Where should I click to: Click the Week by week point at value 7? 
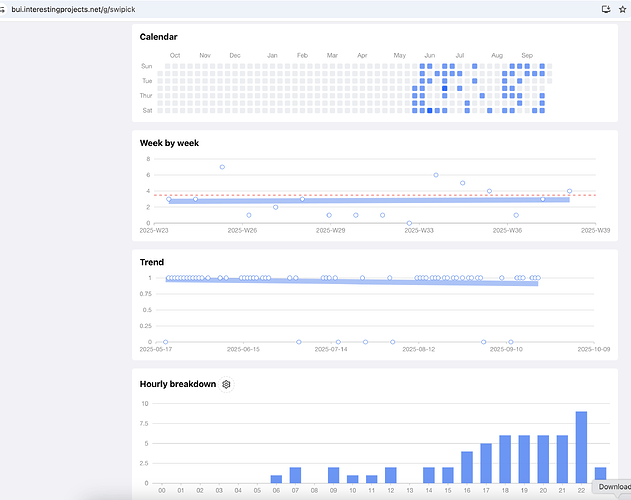pos(222,167)
